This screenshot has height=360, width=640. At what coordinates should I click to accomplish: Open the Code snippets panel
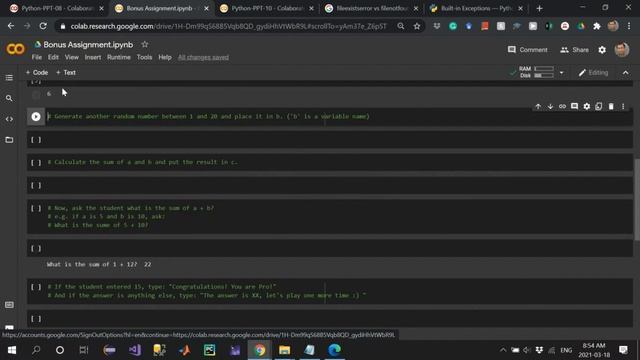[9, 119]
